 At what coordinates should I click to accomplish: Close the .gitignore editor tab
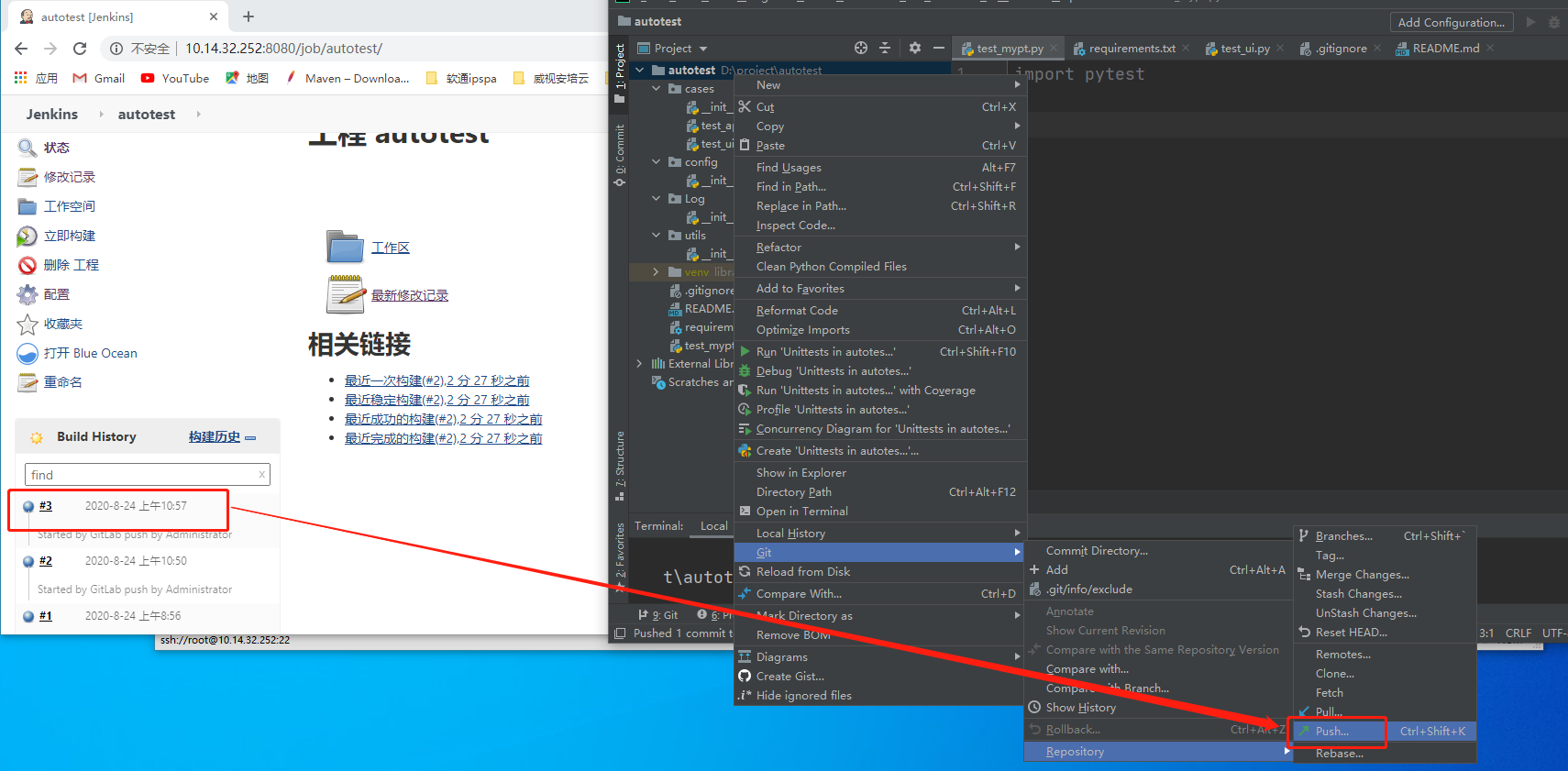pyautogui.click(x=1378, y=49)
